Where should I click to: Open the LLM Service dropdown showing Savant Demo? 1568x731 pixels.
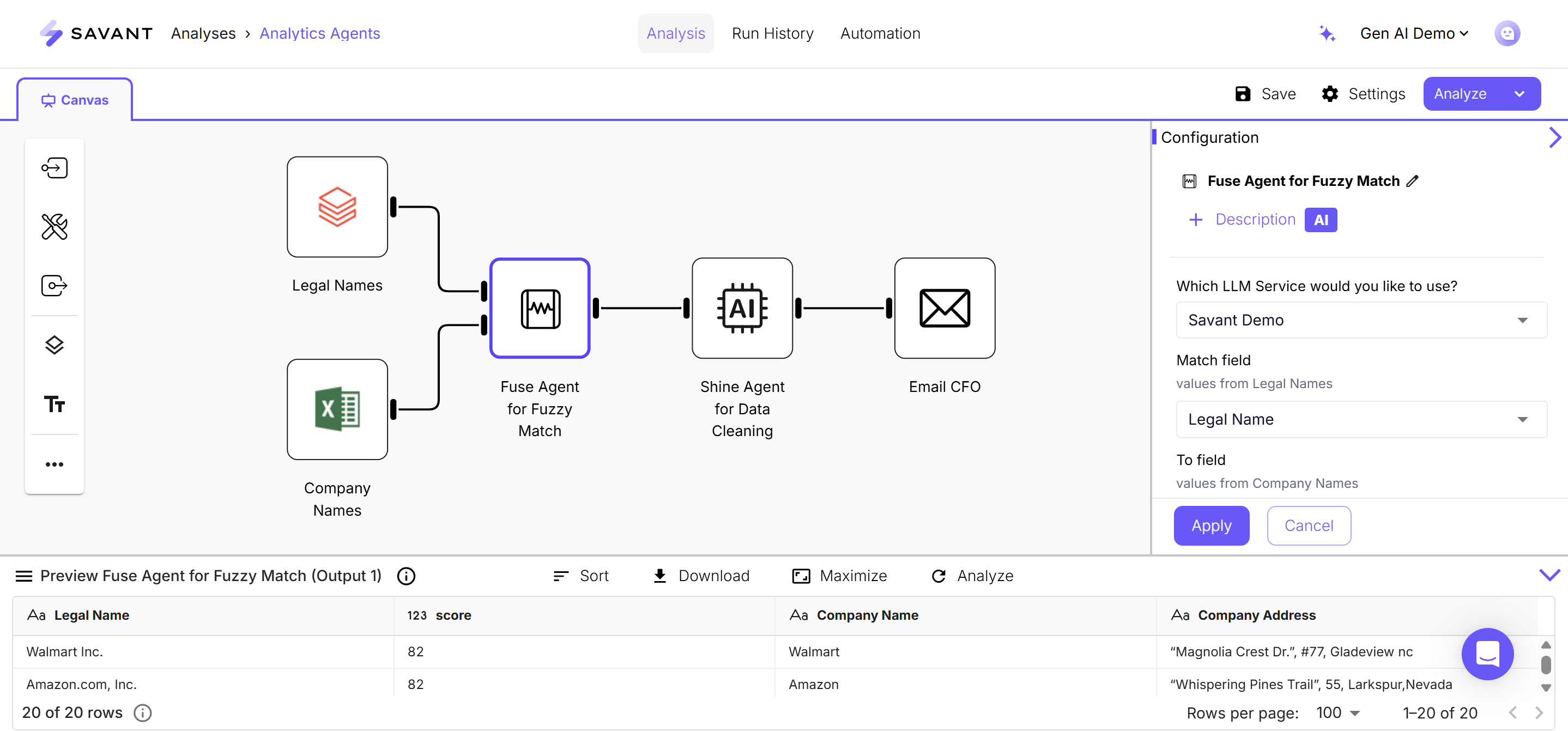[1361, 320]
